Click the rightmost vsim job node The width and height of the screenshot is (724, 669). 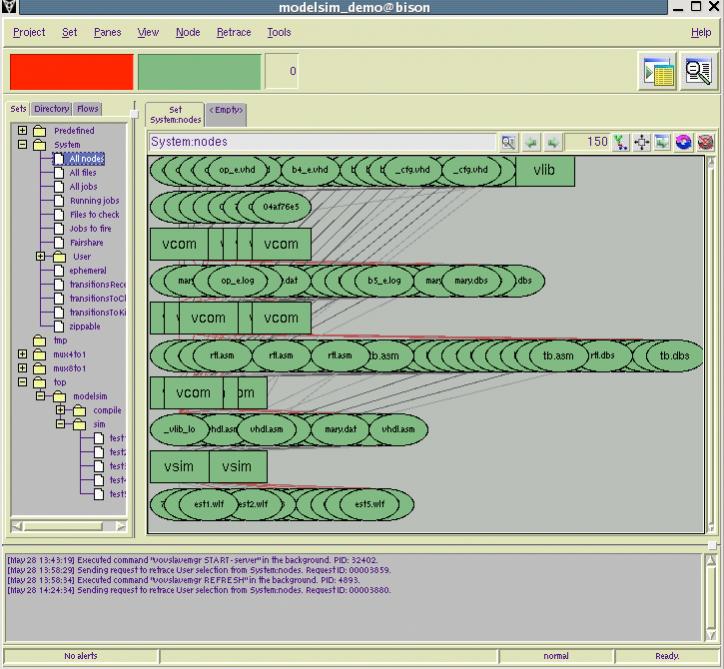(x=237, y=466)
